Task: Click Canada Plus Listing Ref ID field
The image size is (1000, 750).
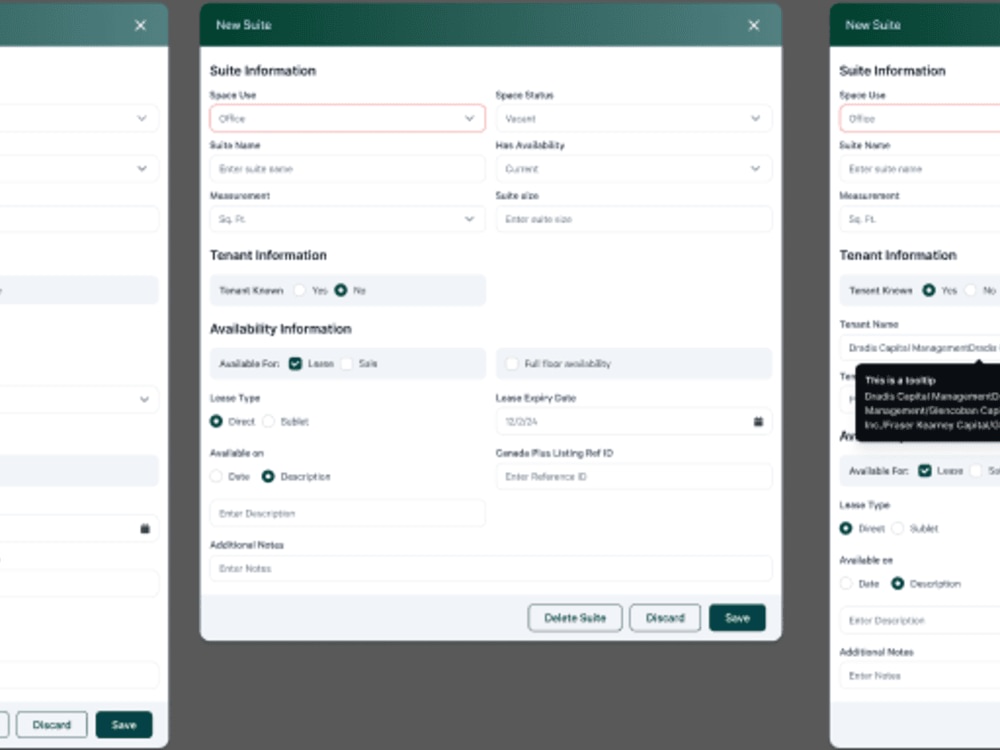Action: [x=633, y=476]
